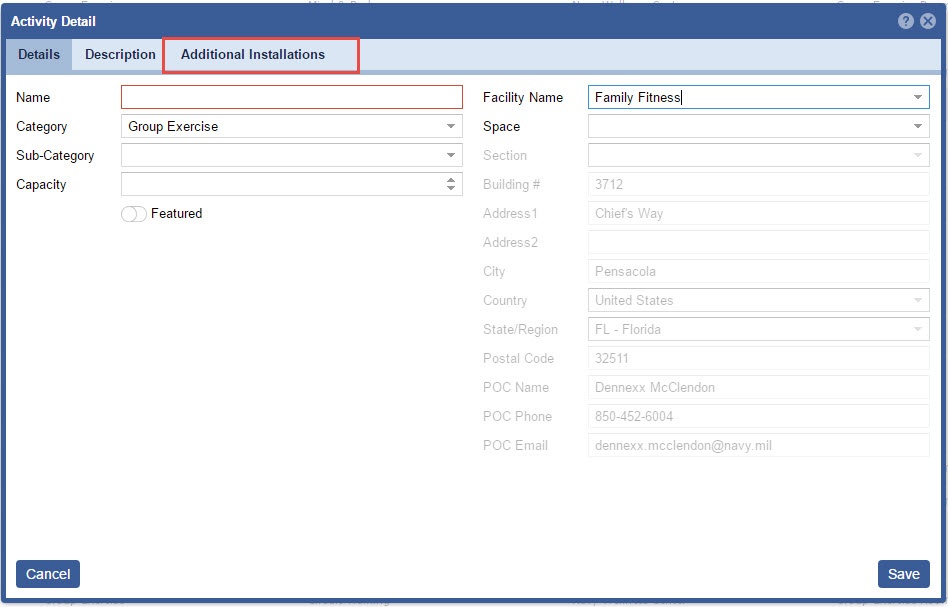The image size is (948, 607).
Task: Increase the Capacity value with up arrow
Action: click(x=451, y=180)
